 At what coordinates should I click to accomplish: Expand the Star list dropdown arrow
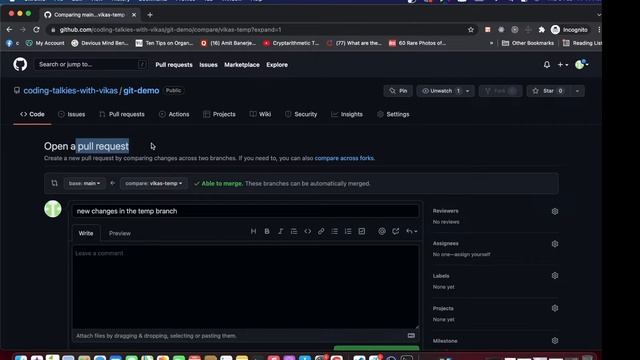pyautogui.click(x=577, y=91)
